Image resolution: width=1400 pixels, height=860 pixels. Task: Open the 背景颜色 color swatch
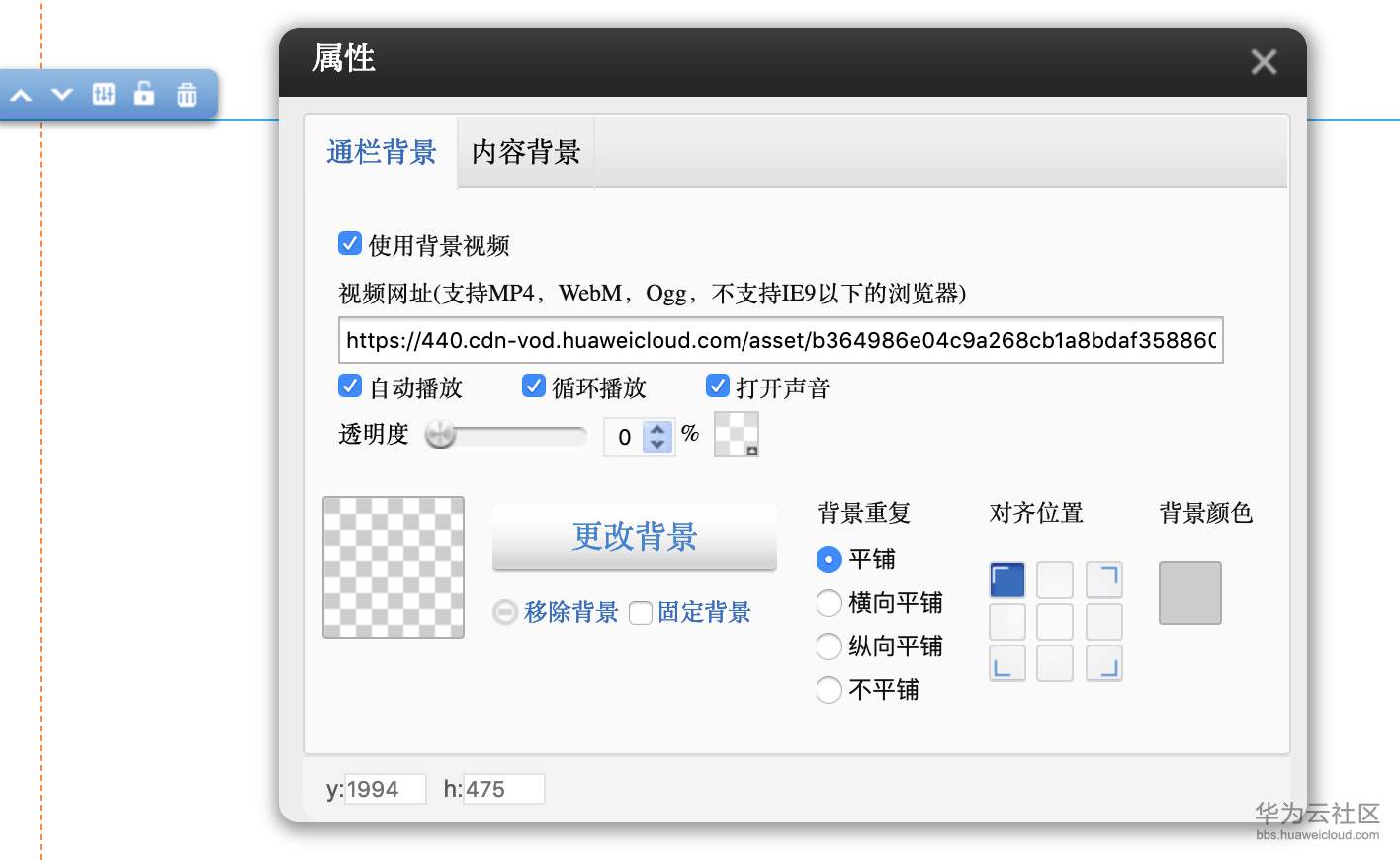click(x=1189, y=593)
